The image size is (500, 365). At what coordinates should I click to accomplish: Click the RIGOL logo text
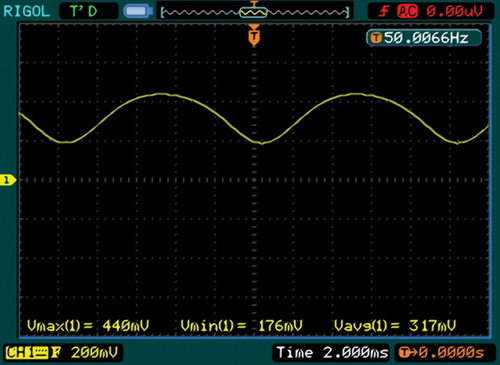tap(26, 11)
